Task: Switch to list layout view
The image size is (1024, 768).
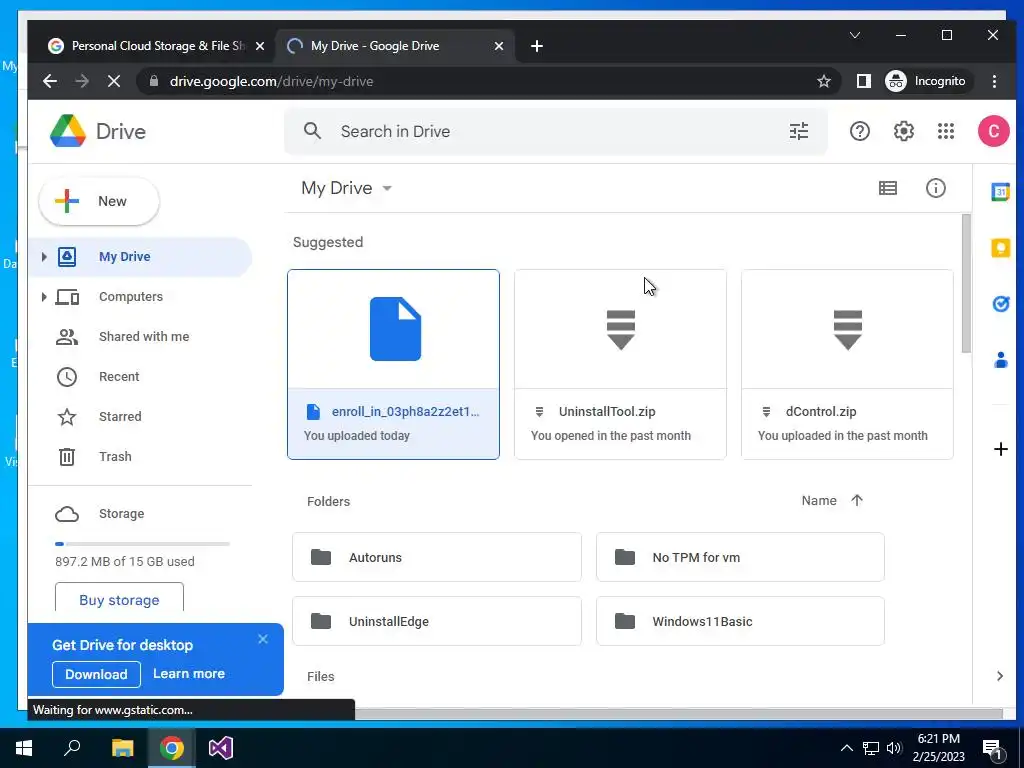Action: point(888,188)
